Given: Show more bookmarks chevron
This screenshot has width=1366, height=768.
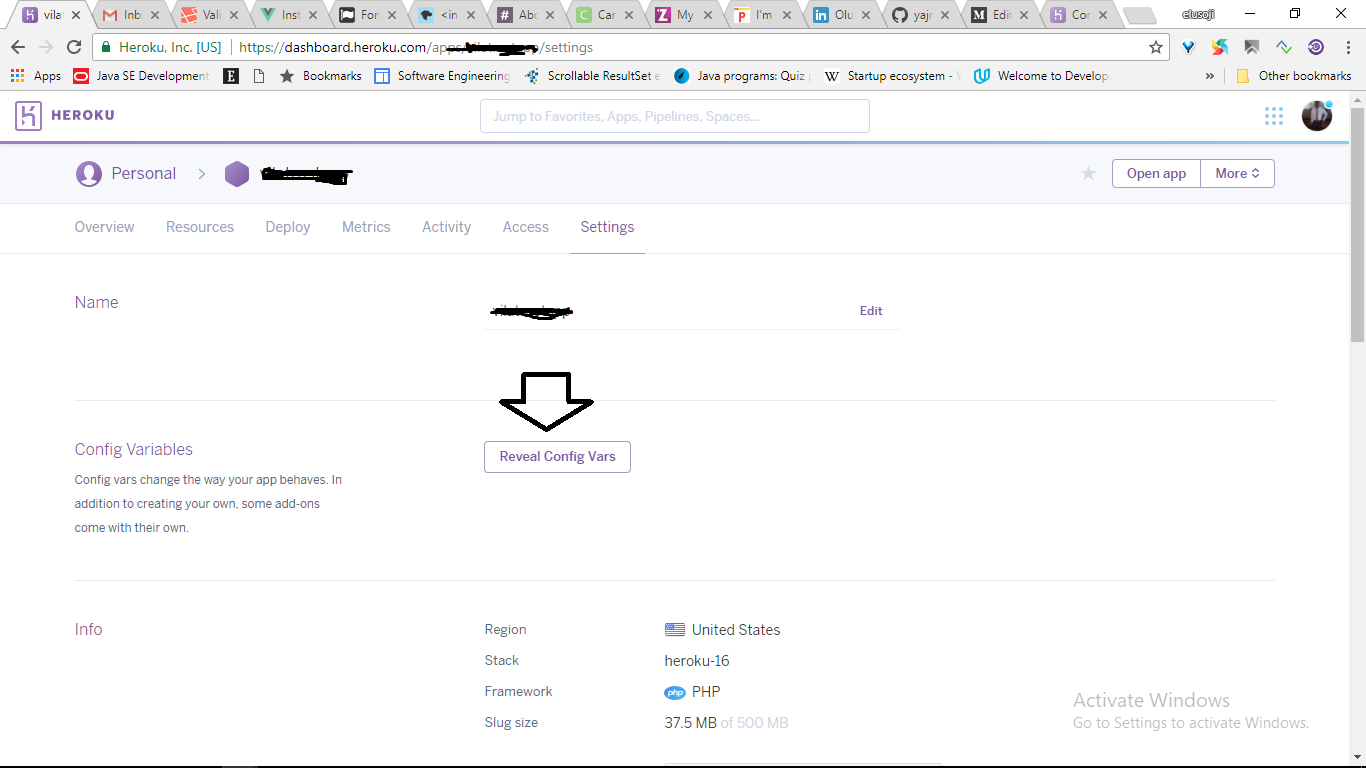Looking at the screenshot, I should pos(1210,76).
